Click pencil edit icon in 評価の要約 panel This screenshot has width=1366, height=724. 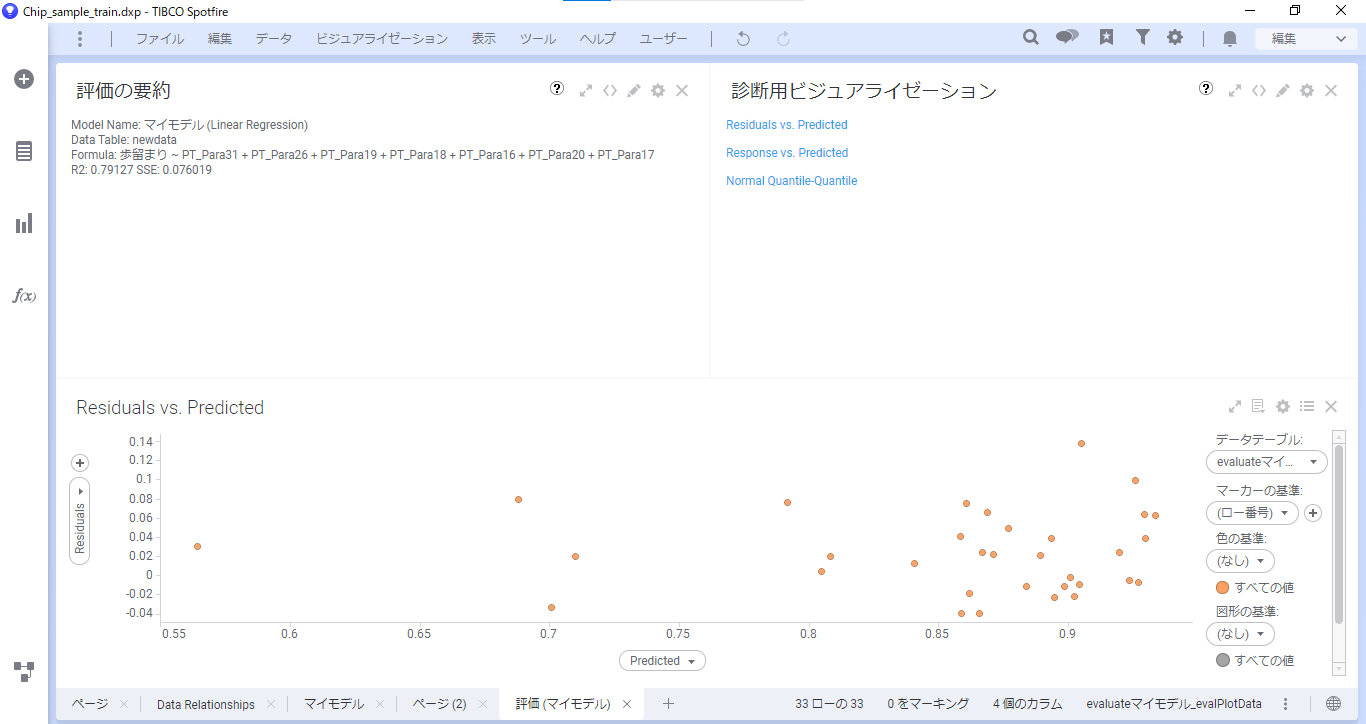pos(634,90)
